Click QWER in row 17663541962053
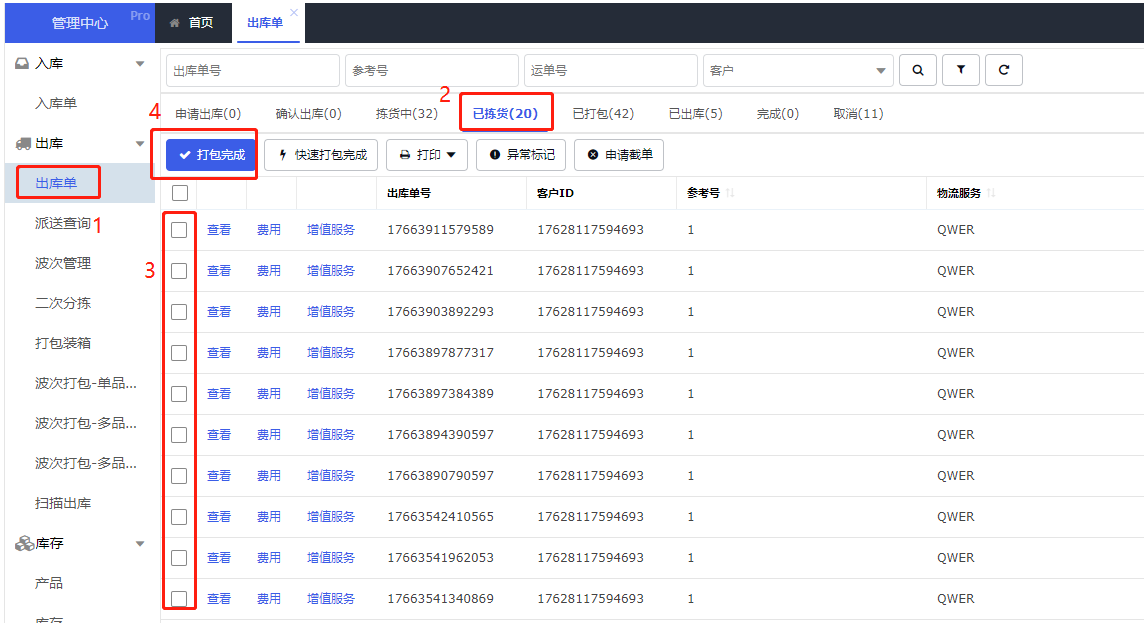1144x623 pixels. click(955, 557)
